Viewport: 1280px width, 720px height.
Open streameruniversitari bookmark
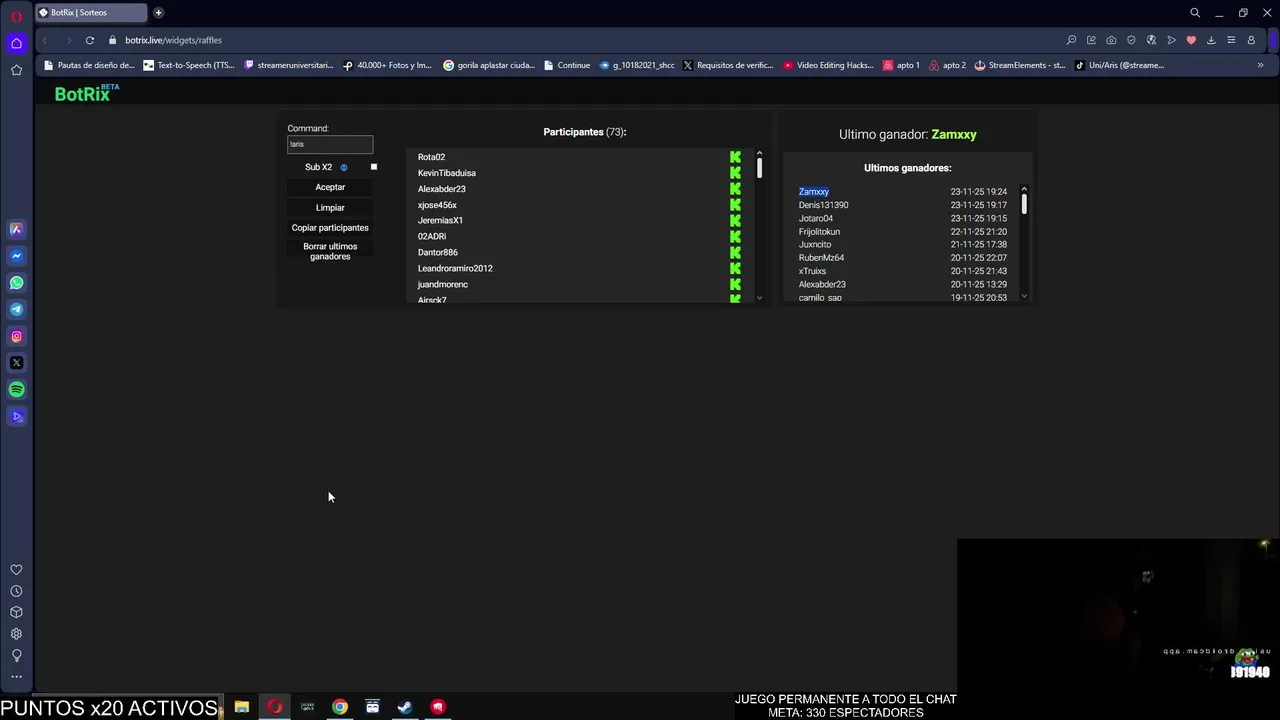tap(289, 65)
